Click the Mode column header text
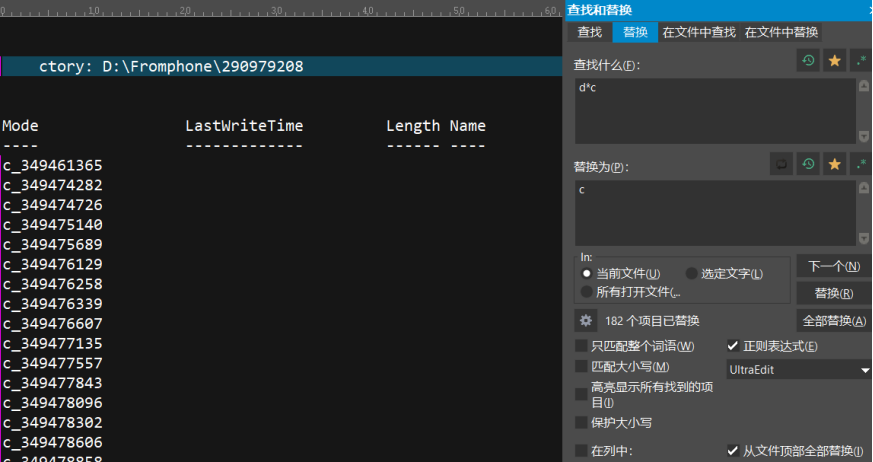This screenshot has width=873, height=462. pyautogui.click(x=21, y=126)
